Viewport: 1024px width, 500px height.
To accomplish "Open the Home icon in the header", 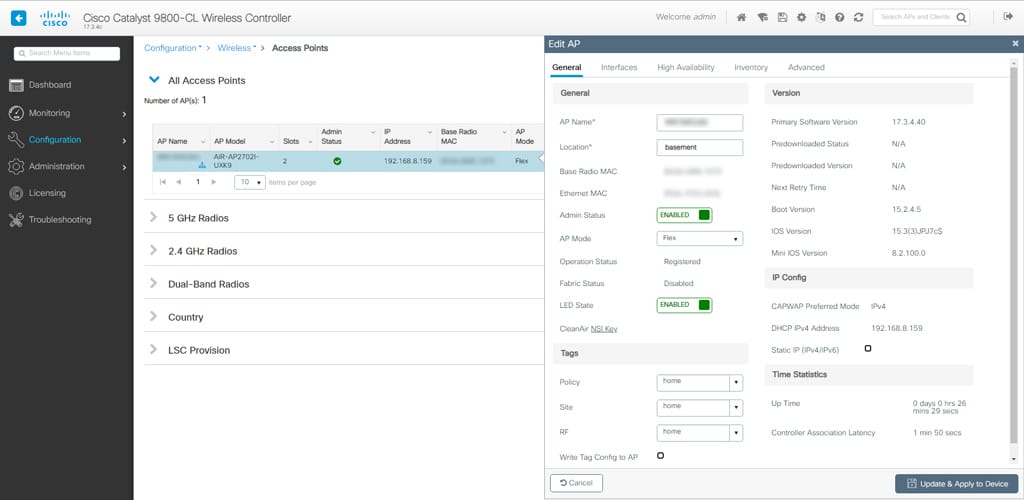I will tap(741, 18).
